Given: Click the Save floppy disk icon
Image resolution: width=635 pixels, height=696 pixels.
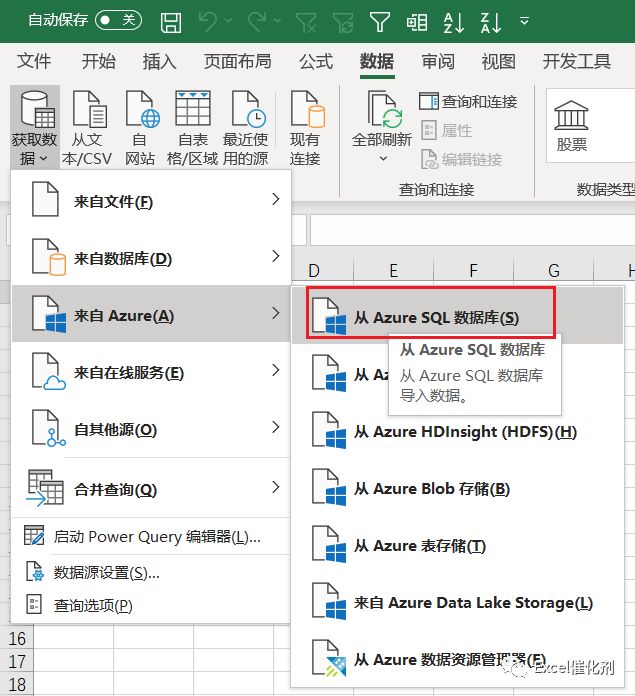Looking at the screenshot, I should tap(171, 21).
